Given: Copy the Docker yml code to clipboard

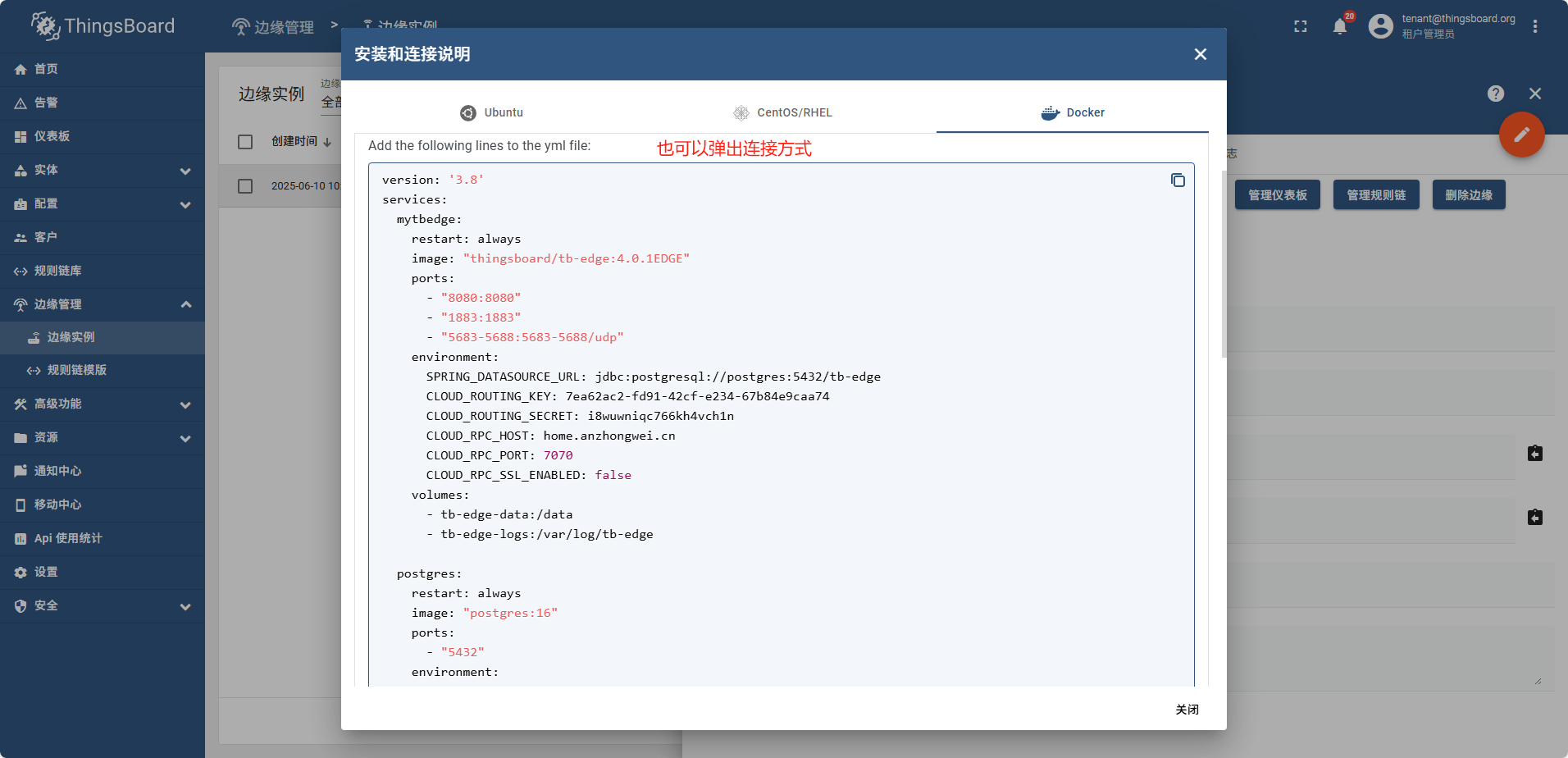Looking at the screenshot, I should click(1178, 180).
